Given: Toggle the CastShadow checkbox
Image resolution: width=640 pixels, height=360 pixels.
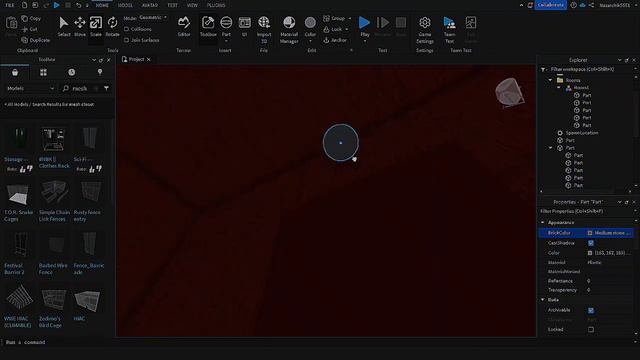Looking at the screenshot, I should [x=591, y=243].
